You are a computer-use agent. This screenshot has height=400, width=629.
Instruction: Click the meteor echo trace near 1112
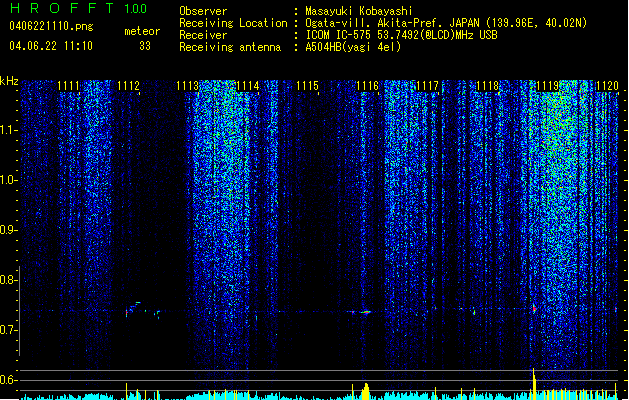coord(133,309)
